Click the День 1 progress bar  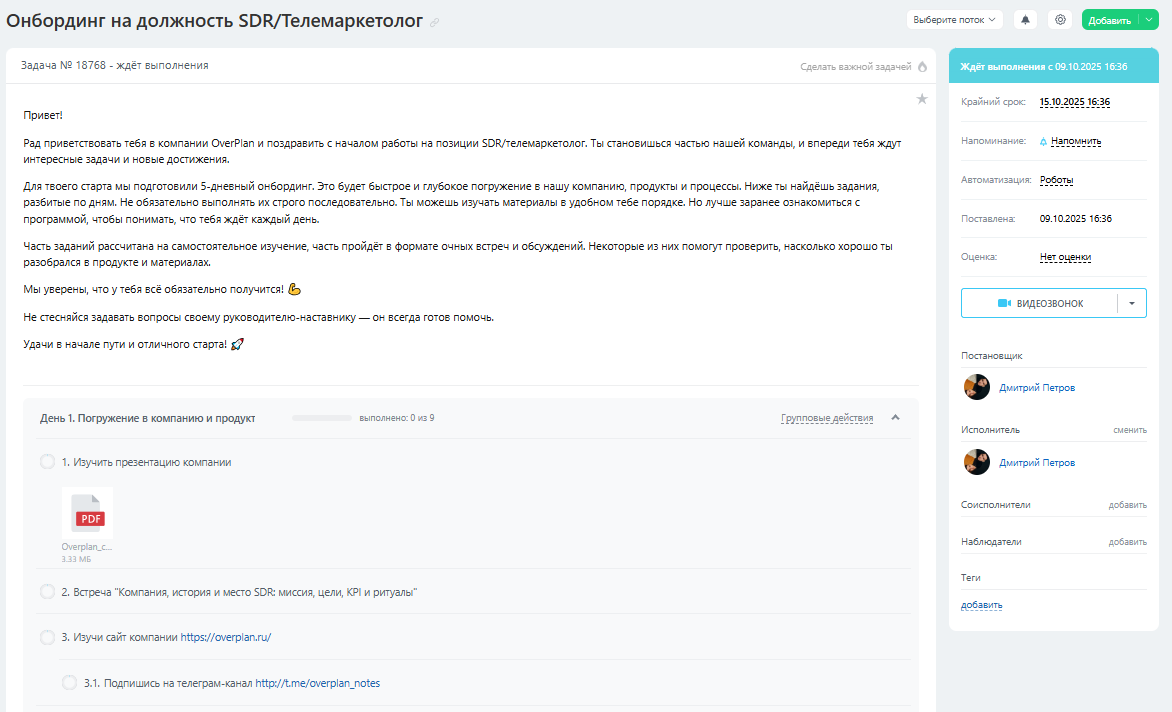[321, 418]
